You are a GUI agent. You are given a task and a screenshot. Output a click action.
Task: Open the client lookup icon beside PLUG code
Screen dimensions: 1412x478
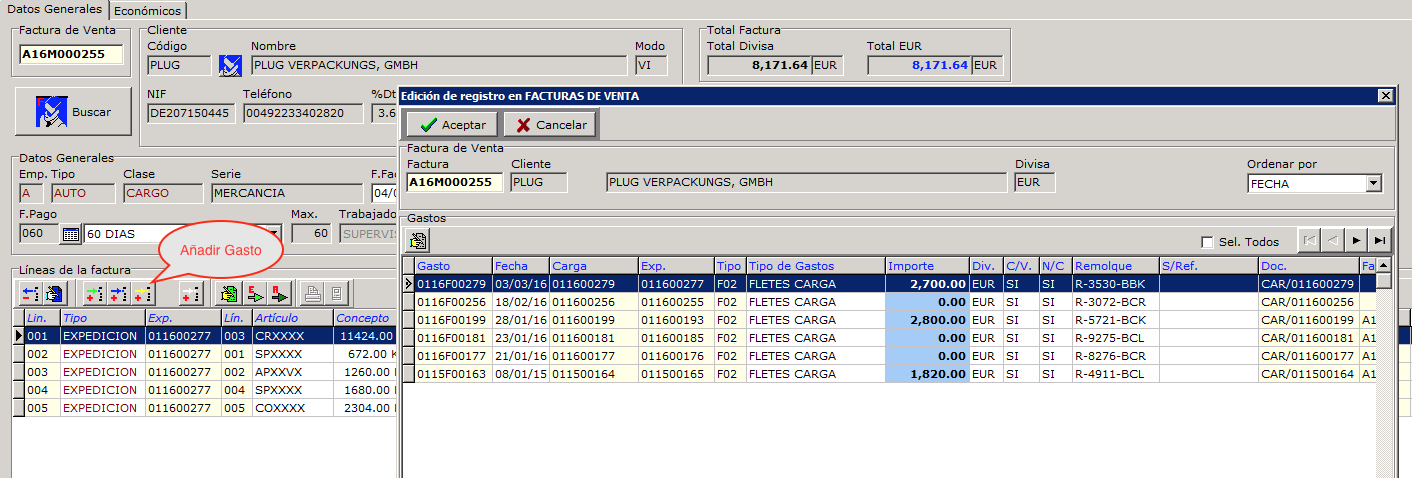pyautogui.click(x=230, y=66)
